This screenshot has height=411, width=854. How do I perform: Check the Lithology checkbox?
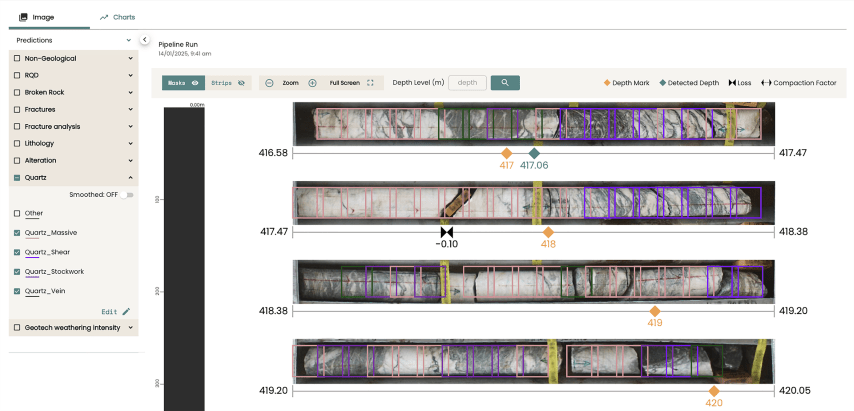pyautogui.click(x=17, y=143)
